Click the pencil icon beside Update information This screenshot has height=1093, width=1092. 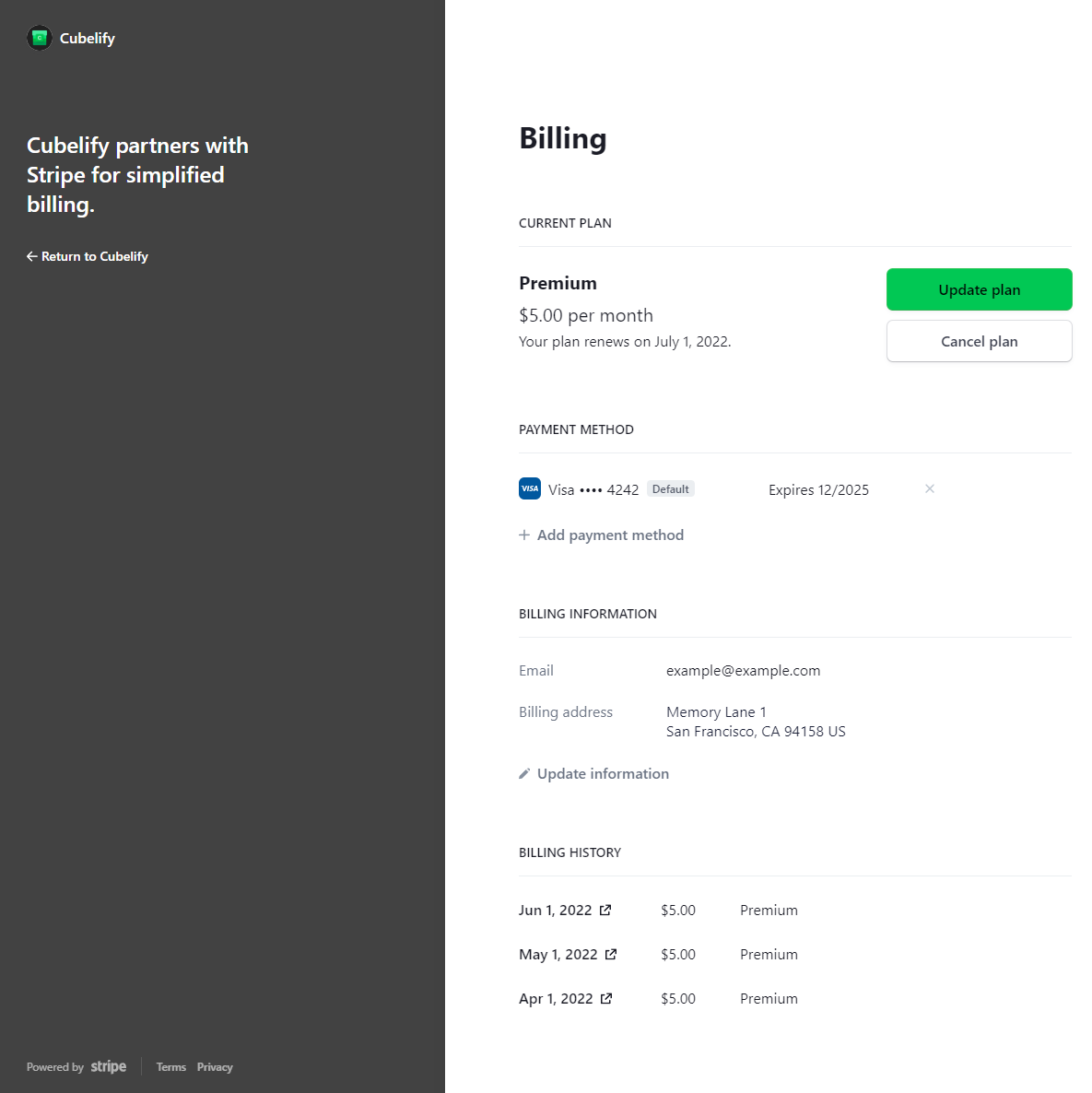point(524,774)
